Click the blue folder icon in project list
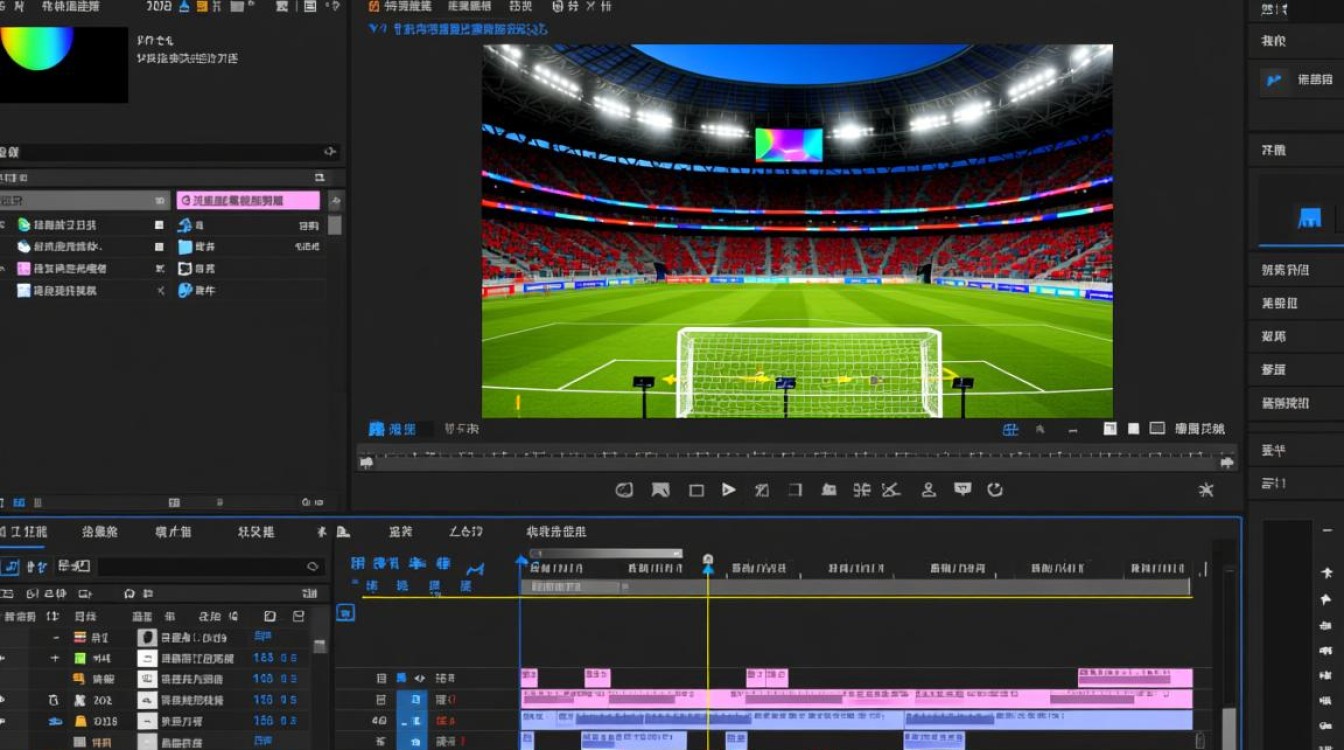1344x750 pixels. click(185, 247)
